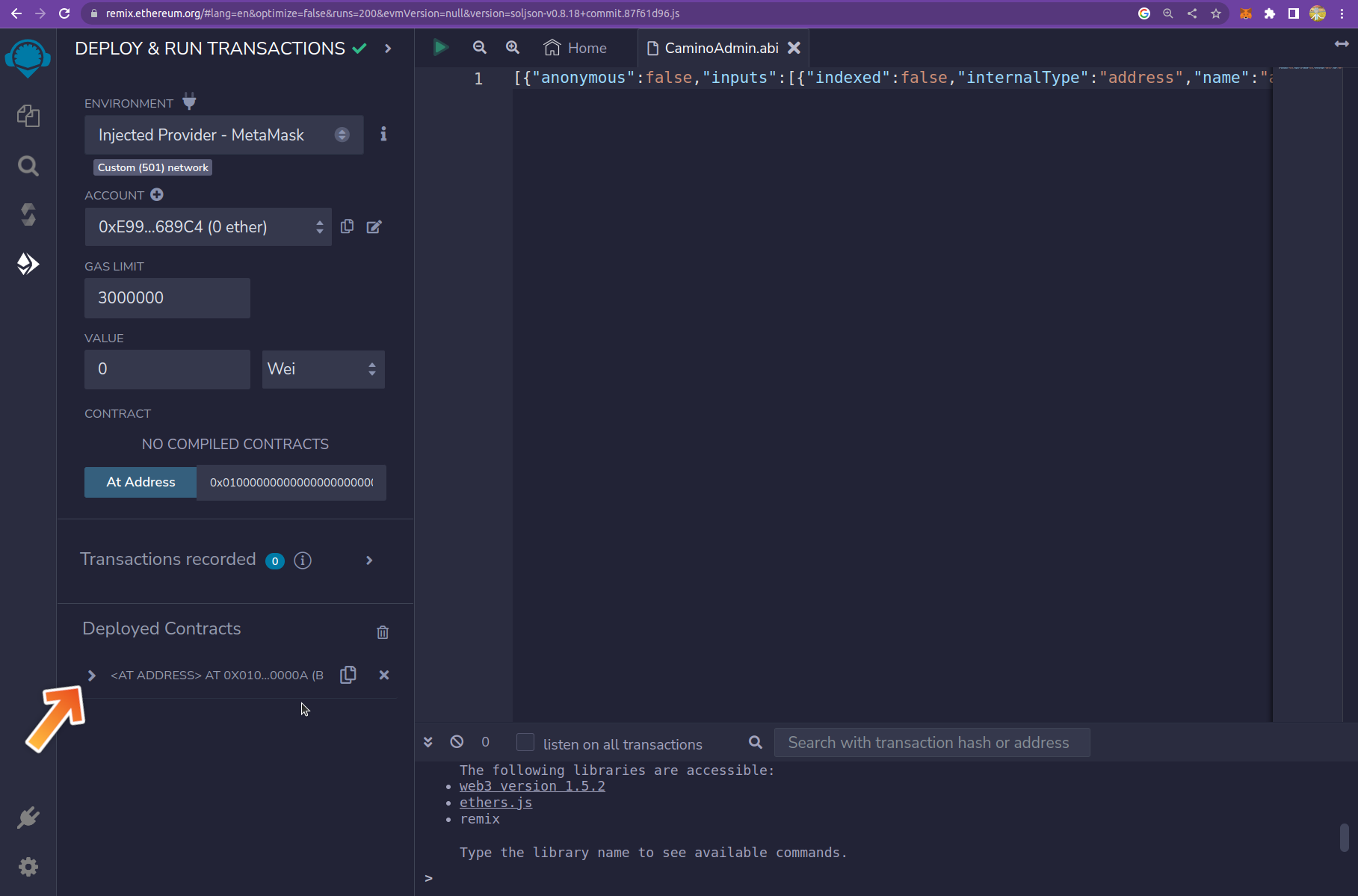The width and height of the screenshot is (1358, 896).
Task: Click the Gas Limit input field
Action: coord(167,298)
